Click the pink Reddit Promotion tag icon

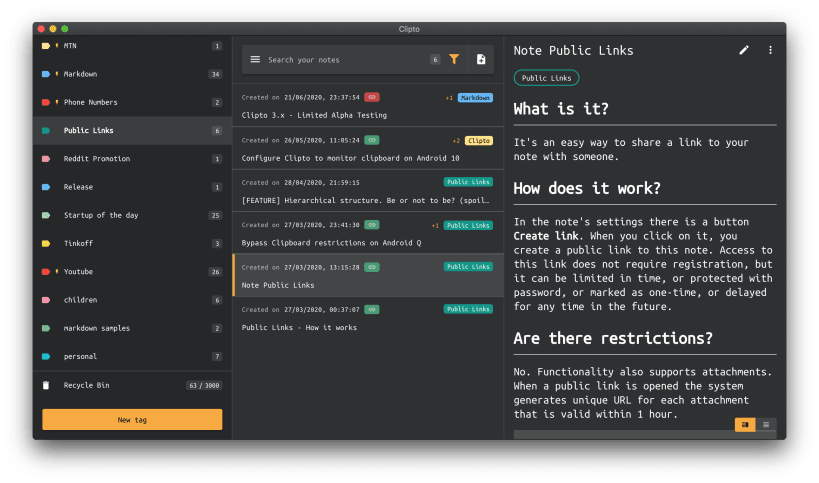click(46, 159)
